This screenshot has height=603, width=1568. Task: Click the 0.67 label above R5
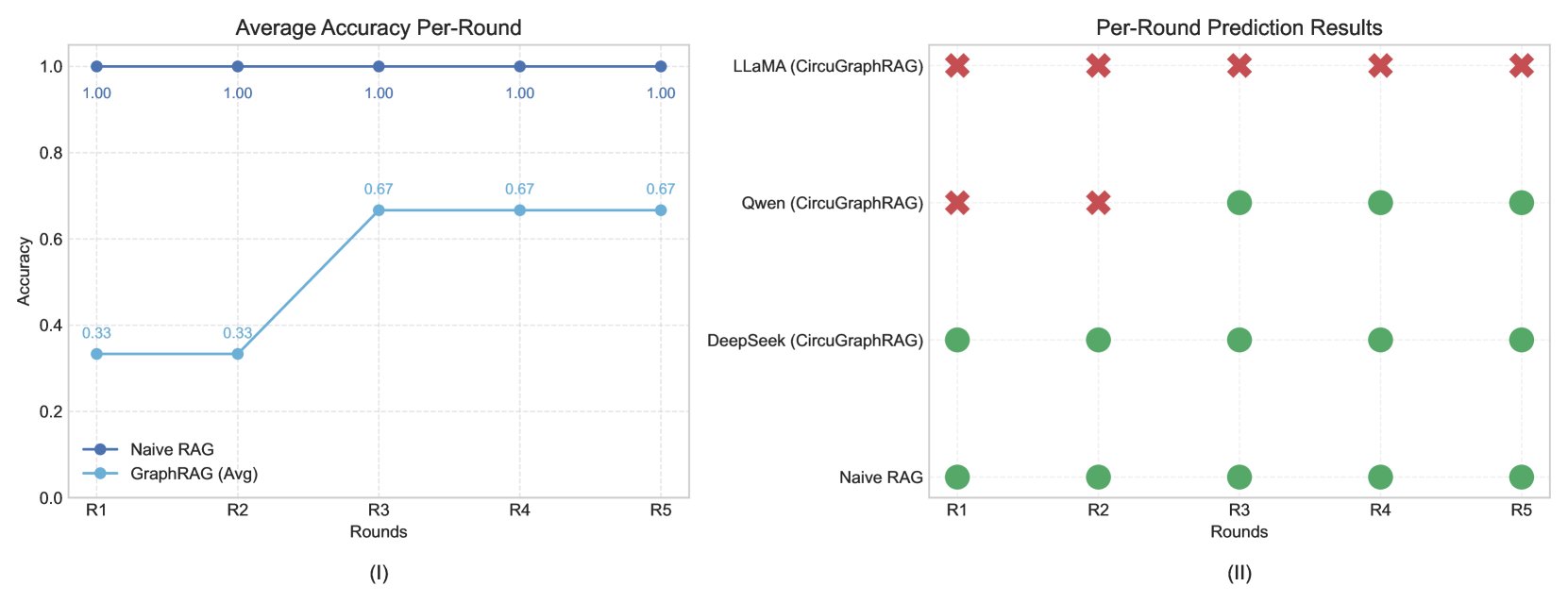tap(660, 189)
